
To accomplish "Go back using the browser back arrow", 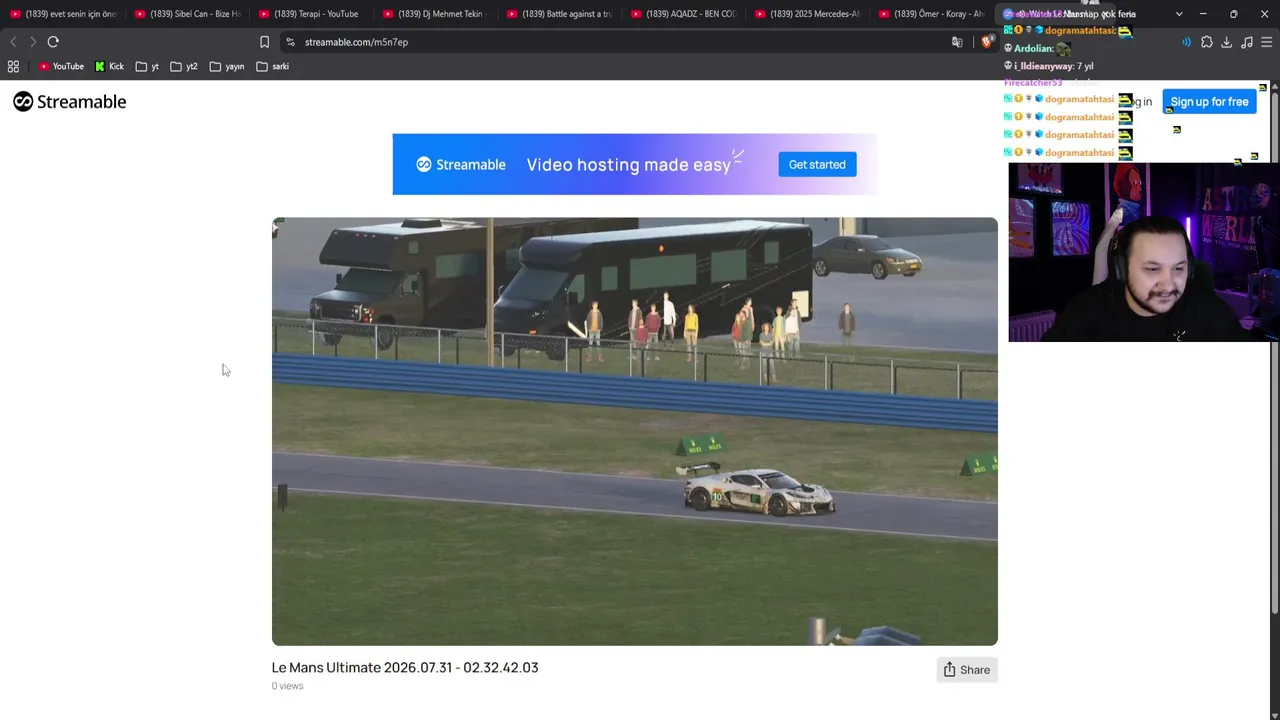I will pos(13,42).
